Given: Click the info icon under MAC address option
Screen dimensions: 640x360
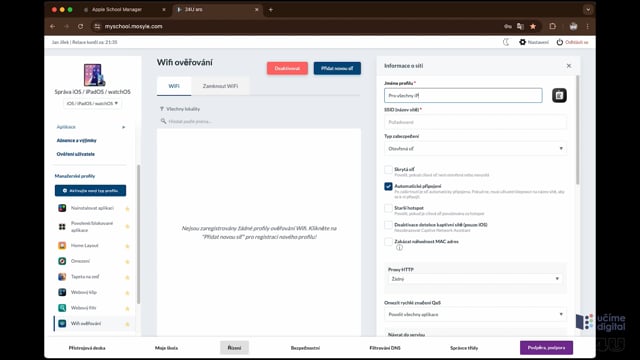Looking at the screenshot, I should (399, 247).
